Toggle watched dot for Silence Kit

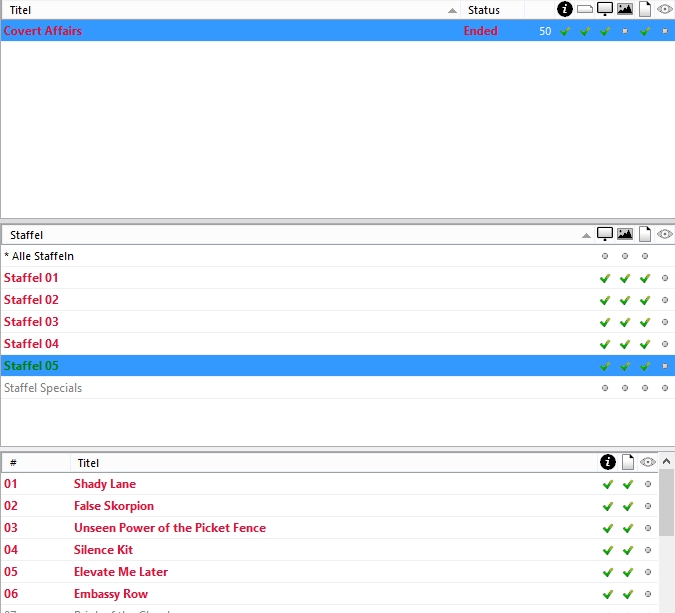tap(647, 550)
